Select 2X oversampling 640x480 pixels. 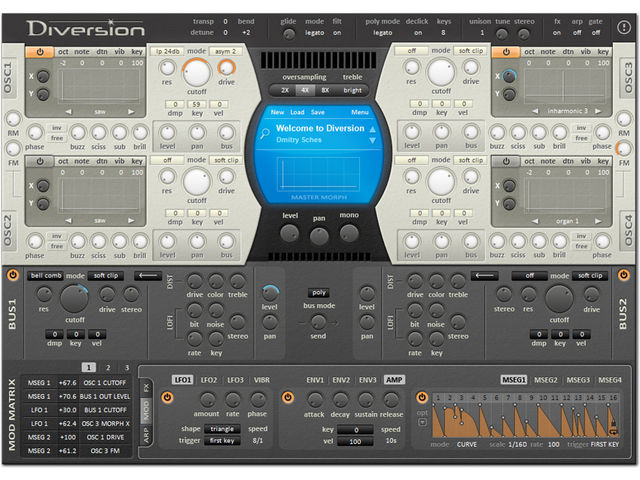point(285,91)
